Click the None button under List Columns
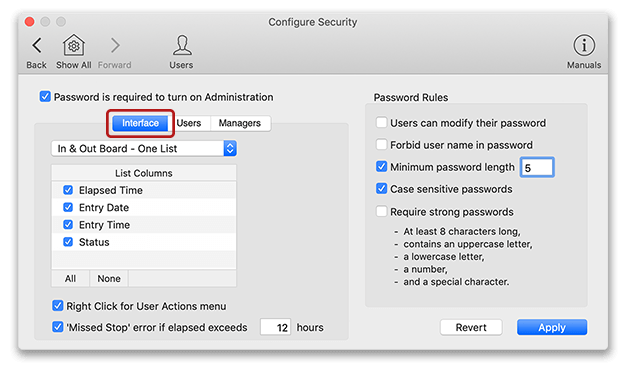The image size is (625, 366). (x=109, y=278)
